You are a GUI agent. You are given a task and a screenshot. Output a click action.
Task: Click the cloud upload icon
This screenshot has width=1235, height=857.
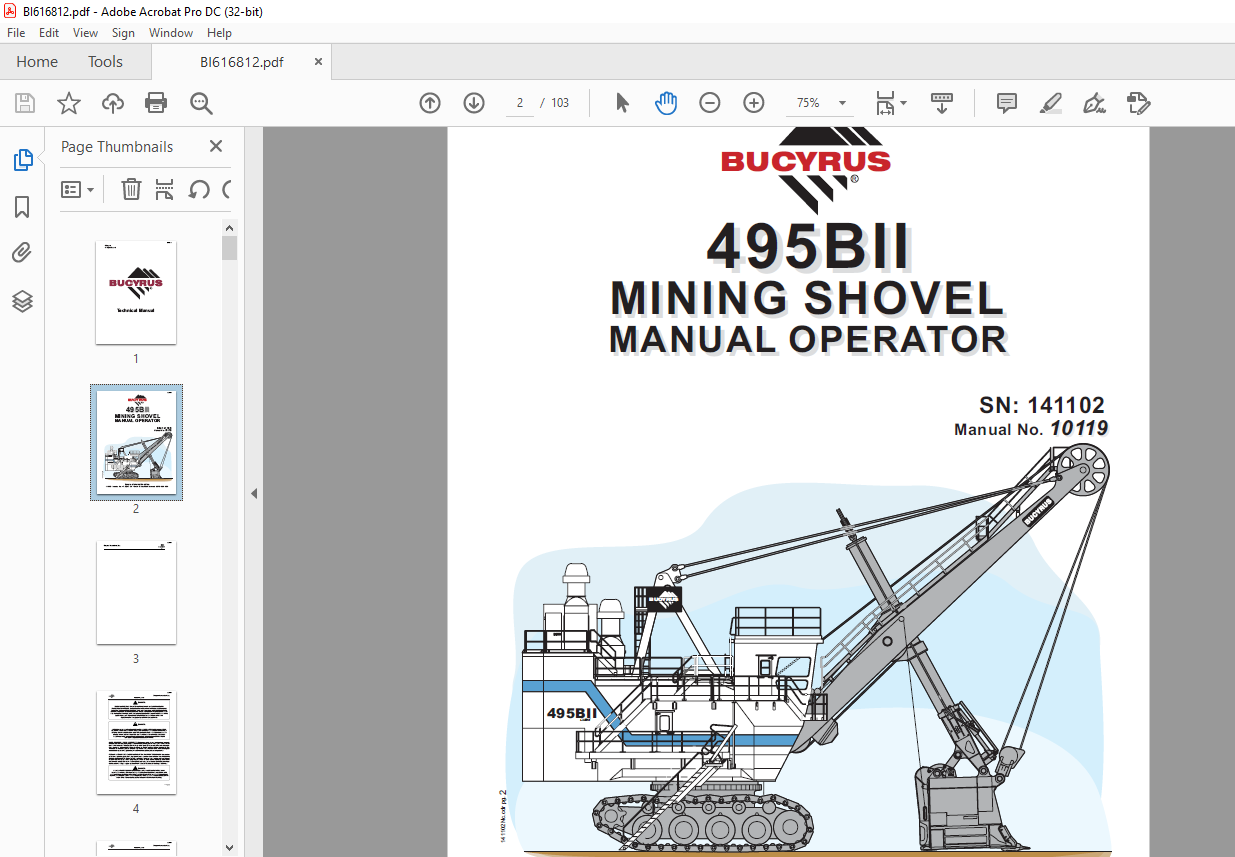pos(113,103)
